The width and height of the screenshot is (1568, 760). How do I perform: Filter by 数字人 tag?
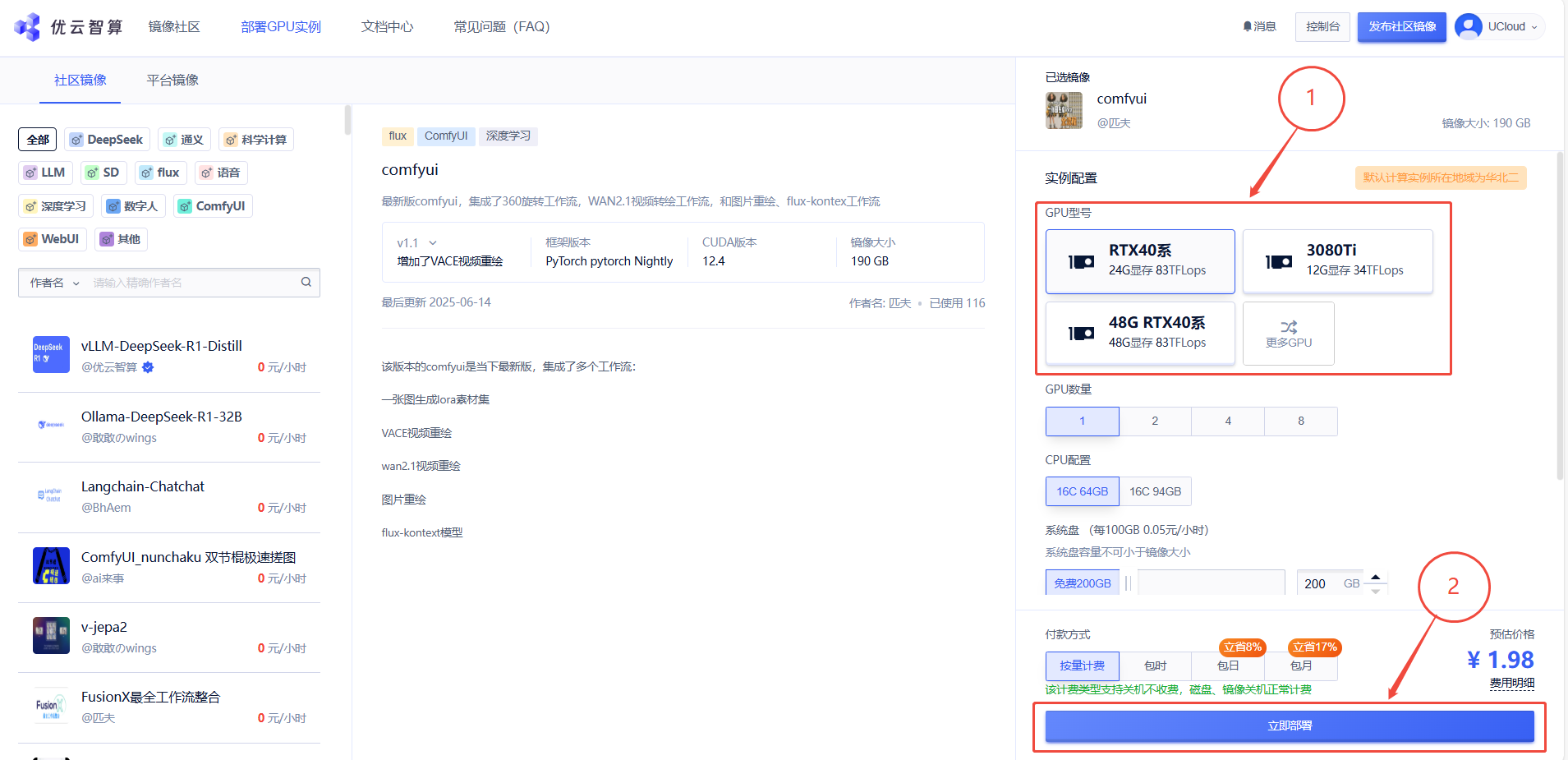pos(133,206)
